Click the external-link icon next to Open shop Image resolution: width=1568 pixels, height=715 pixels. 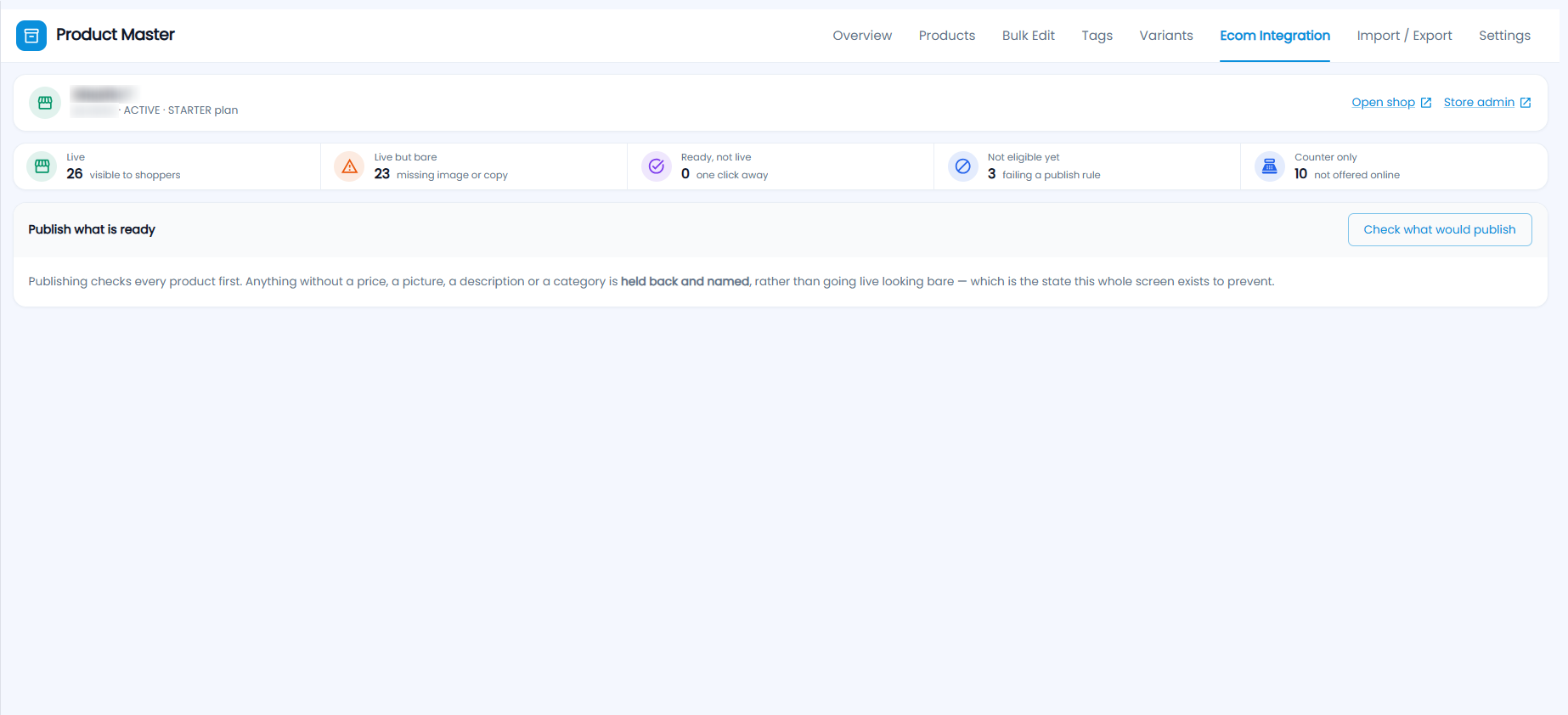click(1426, 103)
